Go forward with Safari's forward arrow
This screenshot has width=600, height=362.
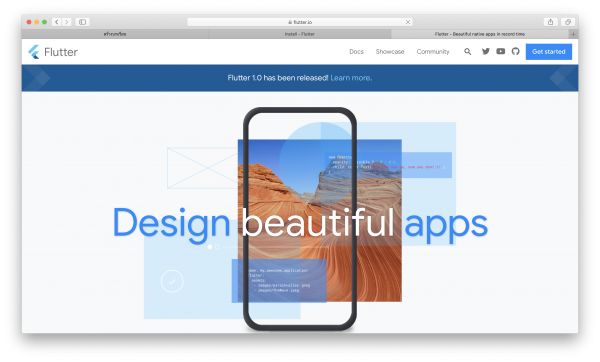click(x=67, y=22)
